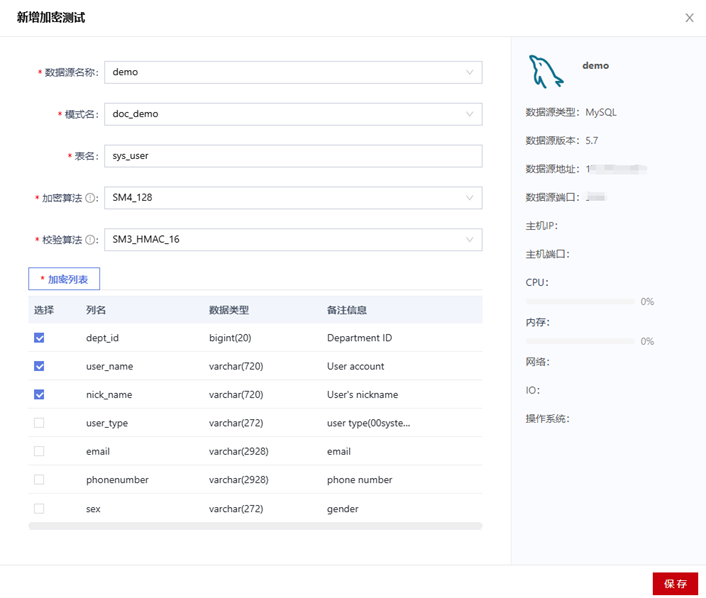This screenshot has width=706, height=598.
Task: Click the truncated user type(00syste... remark
Action: [x=368, y=423]
